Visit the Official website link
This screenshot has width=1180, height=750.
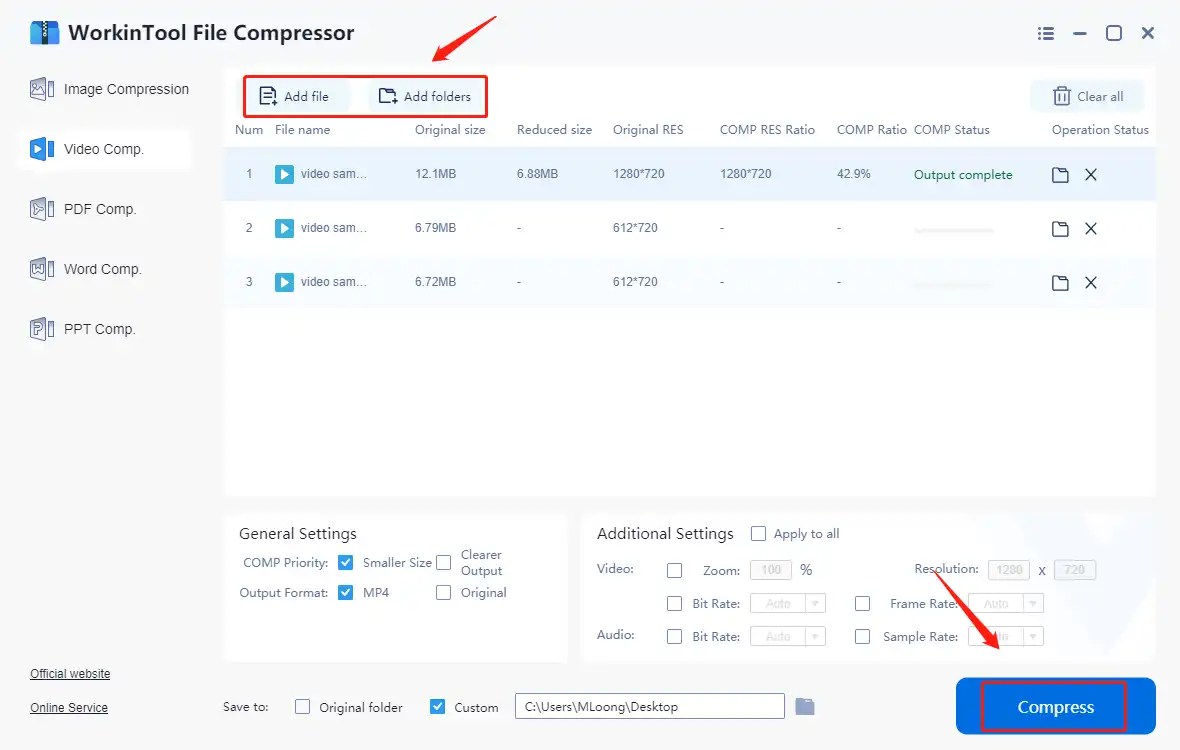69,673
